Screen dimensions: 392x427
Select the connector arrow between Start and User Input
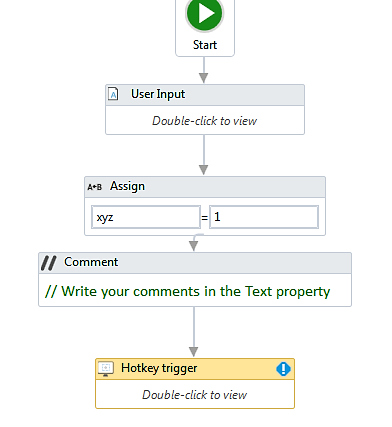204,70
